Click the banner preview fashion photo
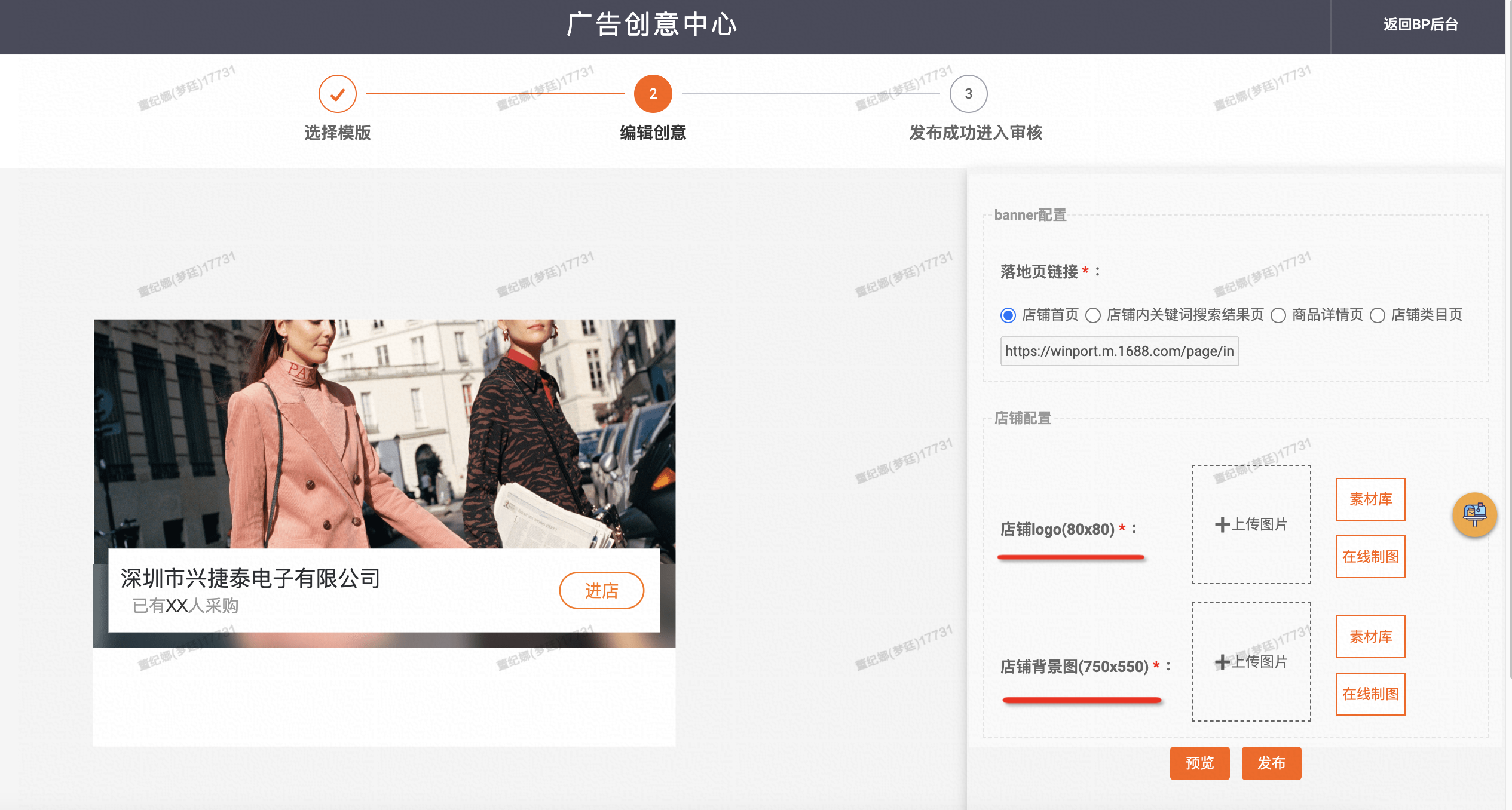This screenshot has width=1512, height=810. click(384, 433)
